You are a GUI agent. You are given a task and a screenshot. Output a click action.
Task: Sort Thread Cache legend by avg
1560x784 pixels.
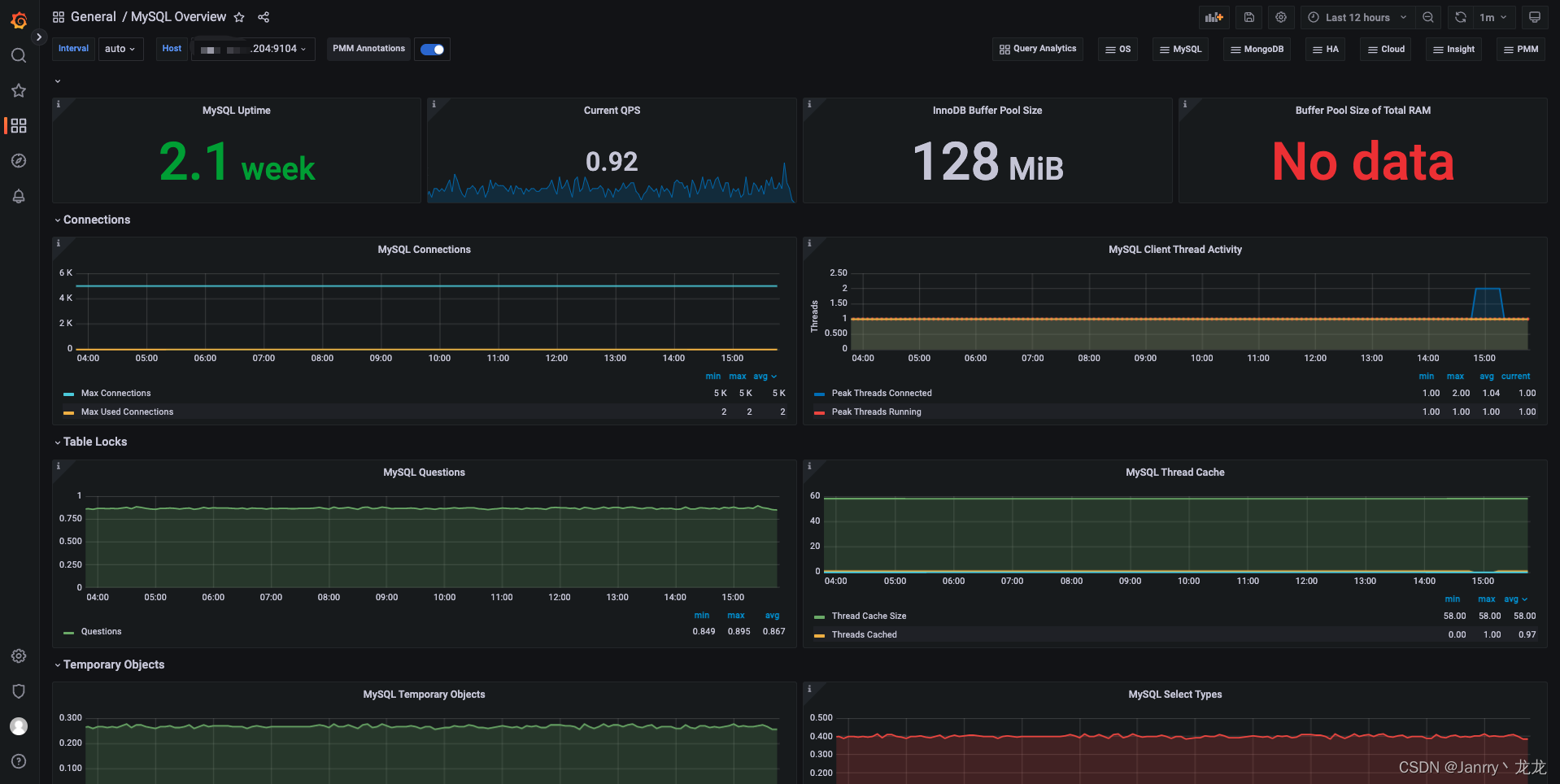1515,599
